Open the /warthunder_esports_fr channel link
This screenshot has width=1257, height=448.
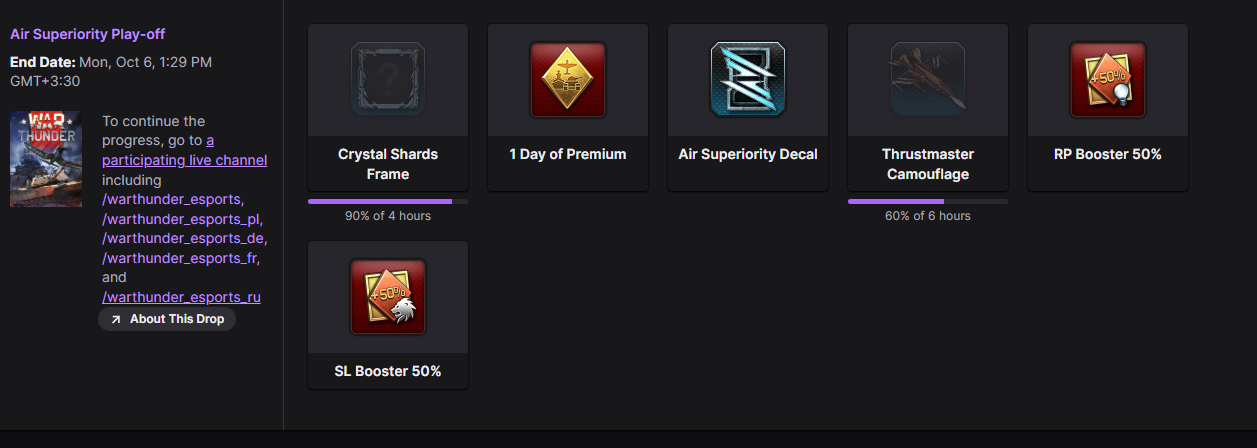point(181,258)
